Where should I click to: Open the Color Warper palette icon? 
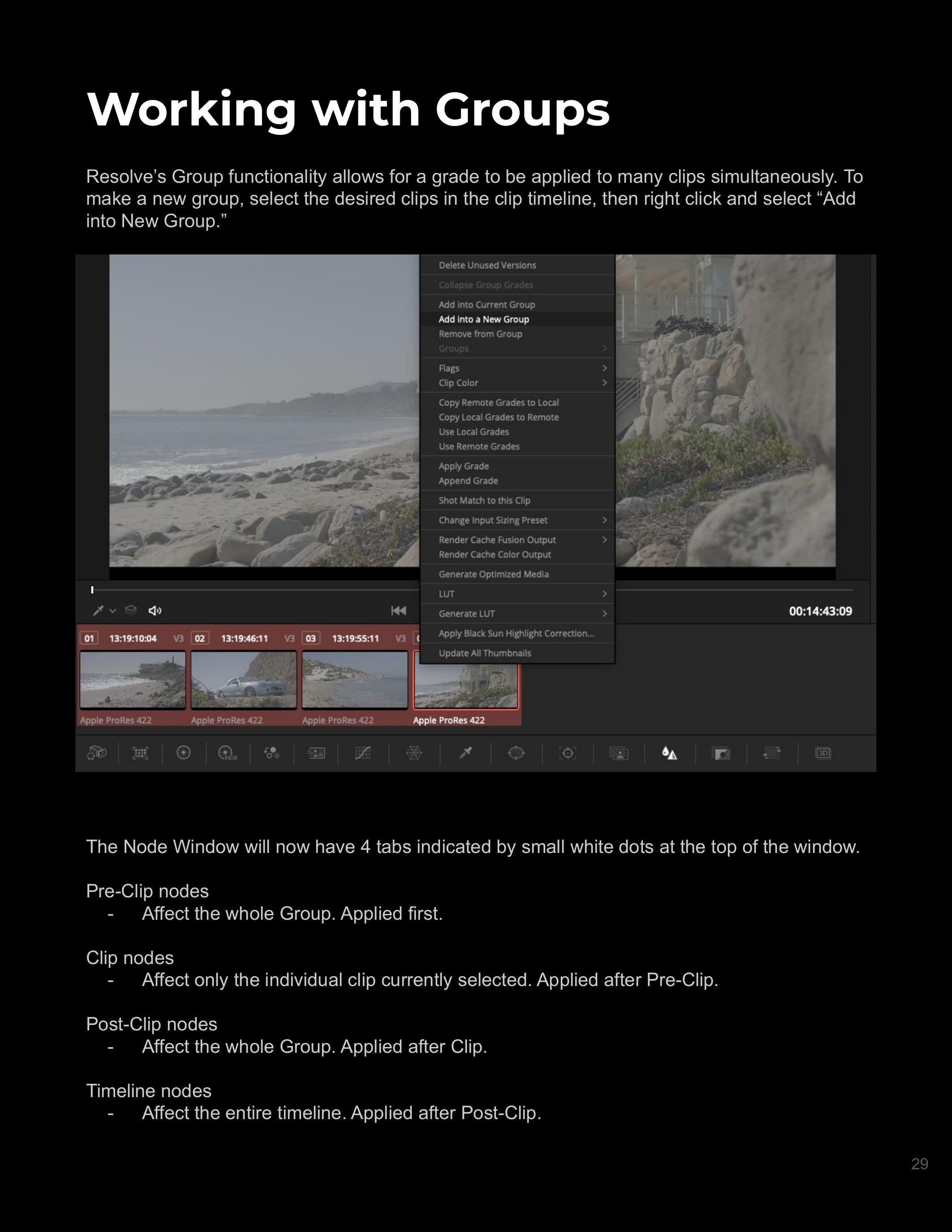tap(414, 753)
